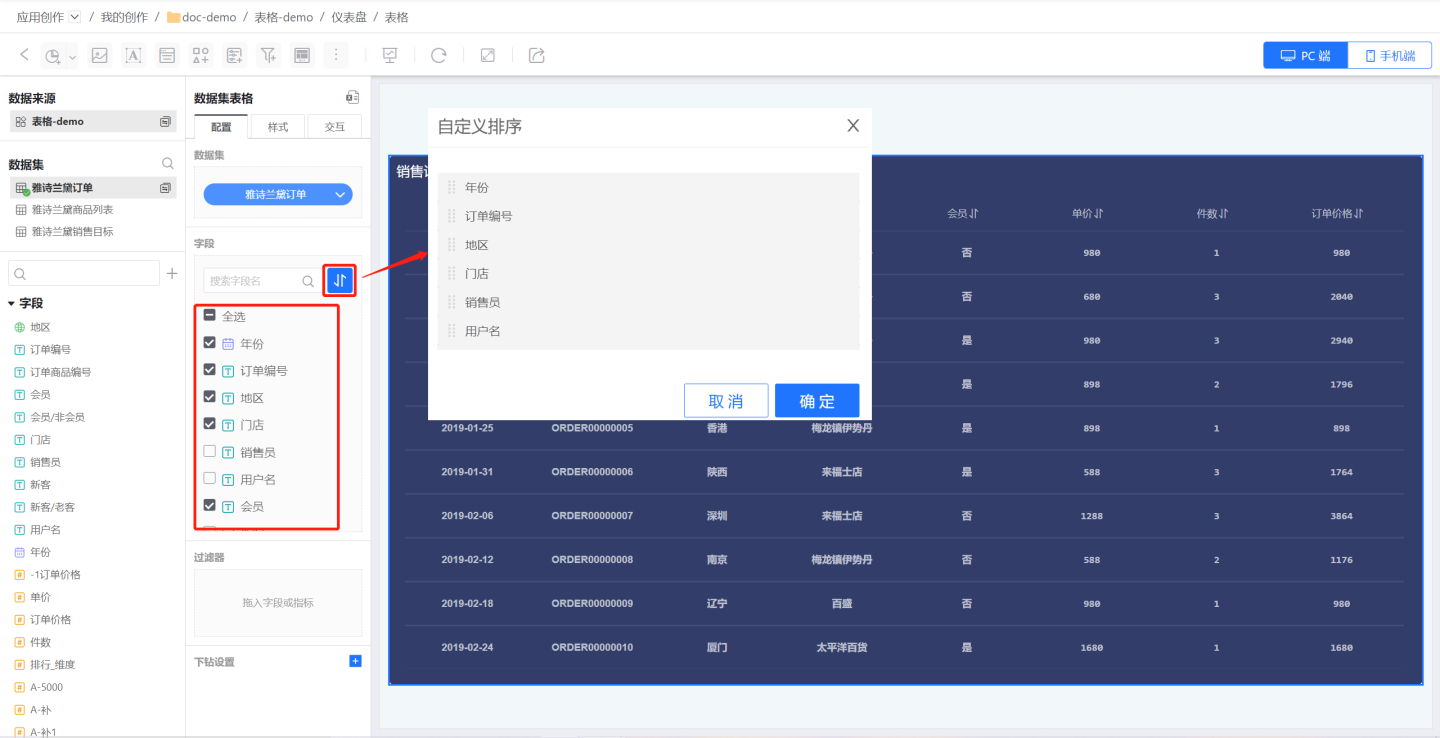This screenshot has width=1440, height=738.
Task: Click the blue plus icon next to 下钻设置
Action: tap(355, 661)
